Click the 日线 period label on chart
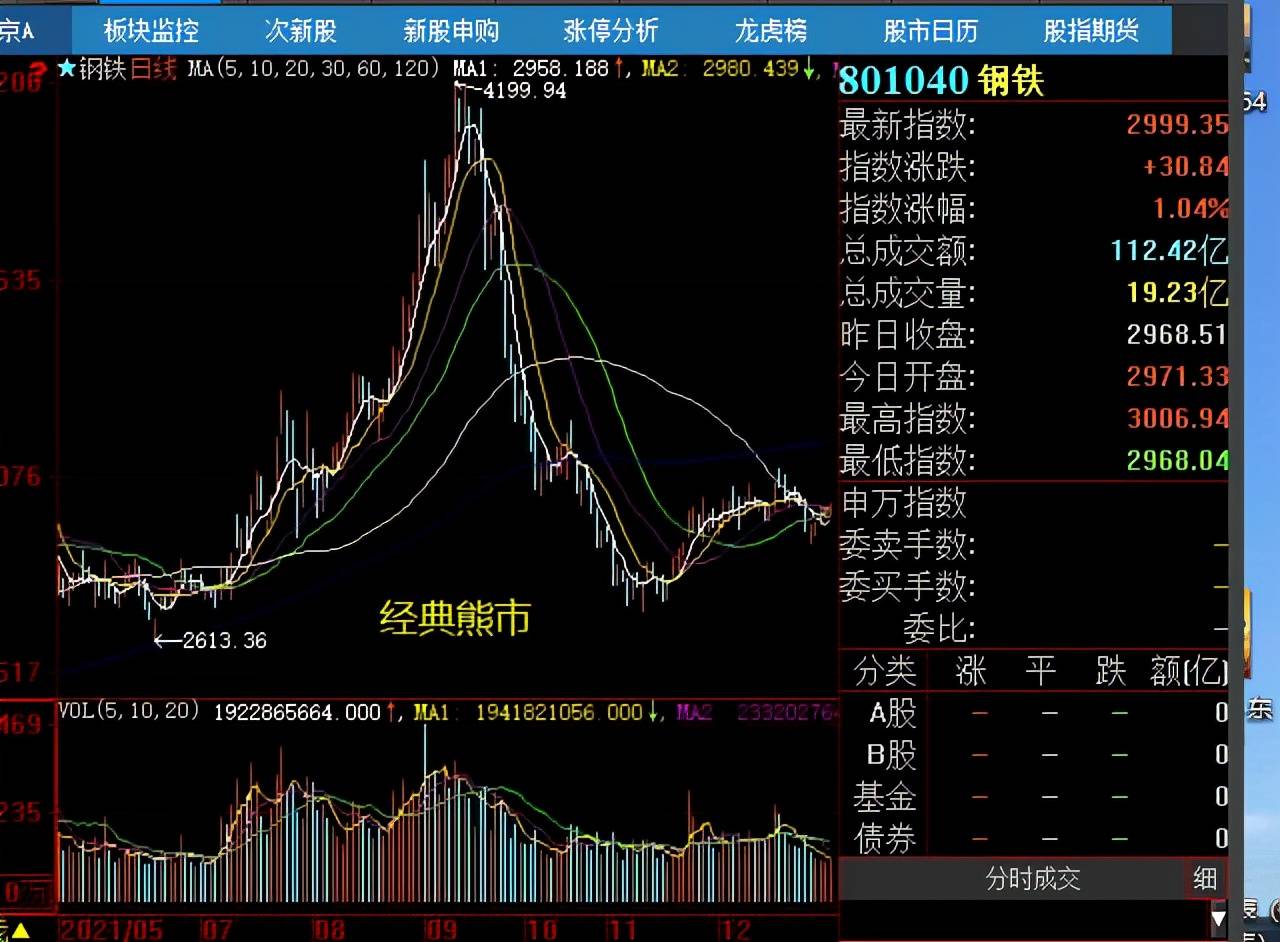The height and width of the screenshot is (942, 1280). (x=154, y=68)
